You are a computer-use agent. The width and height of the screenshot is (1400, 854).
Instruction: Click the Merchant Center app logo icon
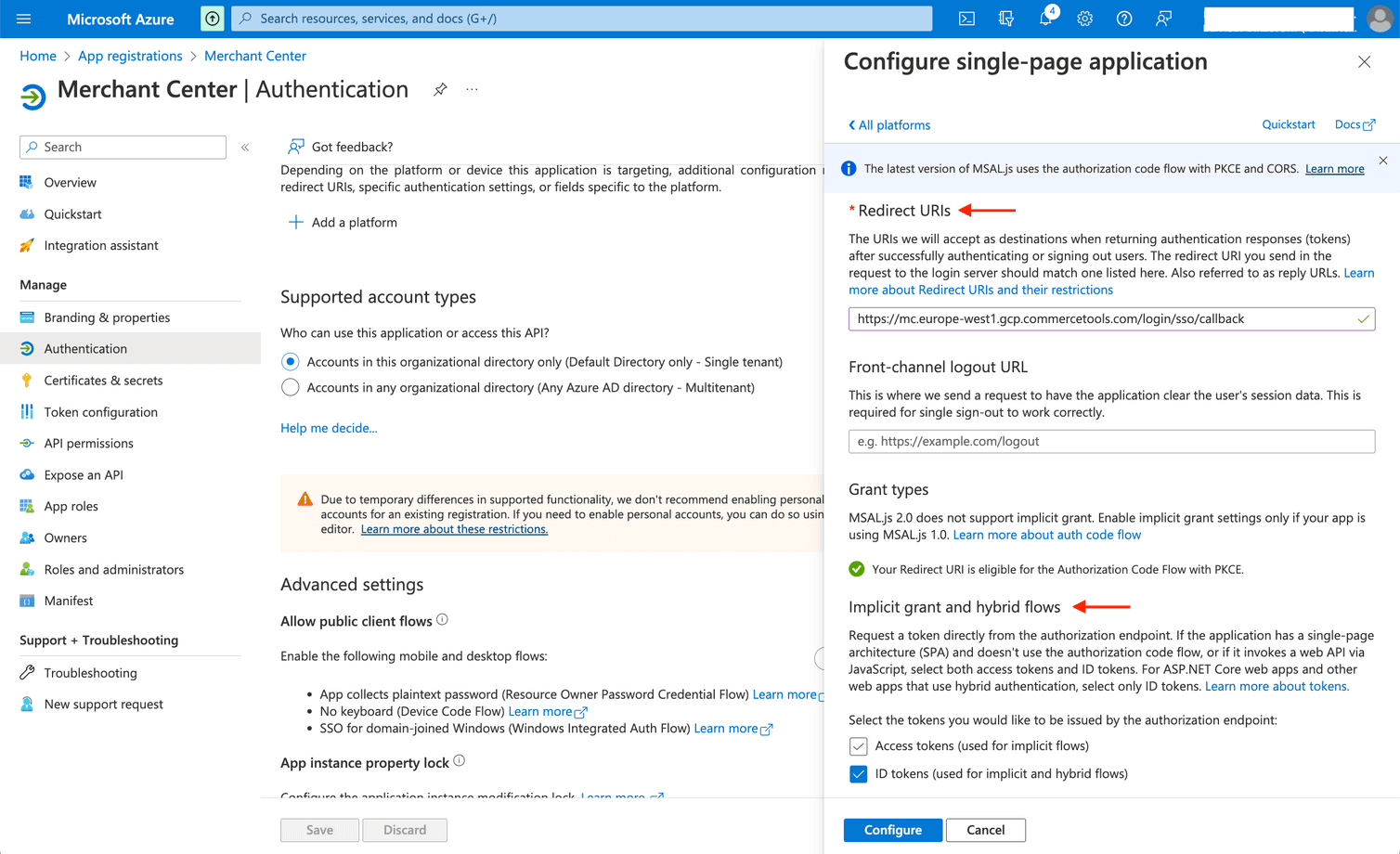[x=32, y=96]
